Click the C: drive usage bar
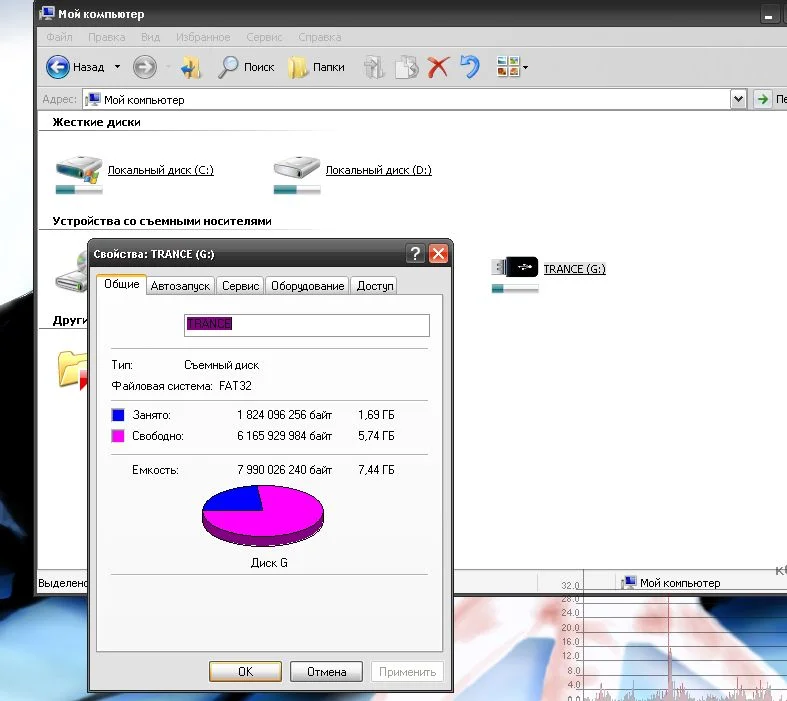 click(79, 190)
